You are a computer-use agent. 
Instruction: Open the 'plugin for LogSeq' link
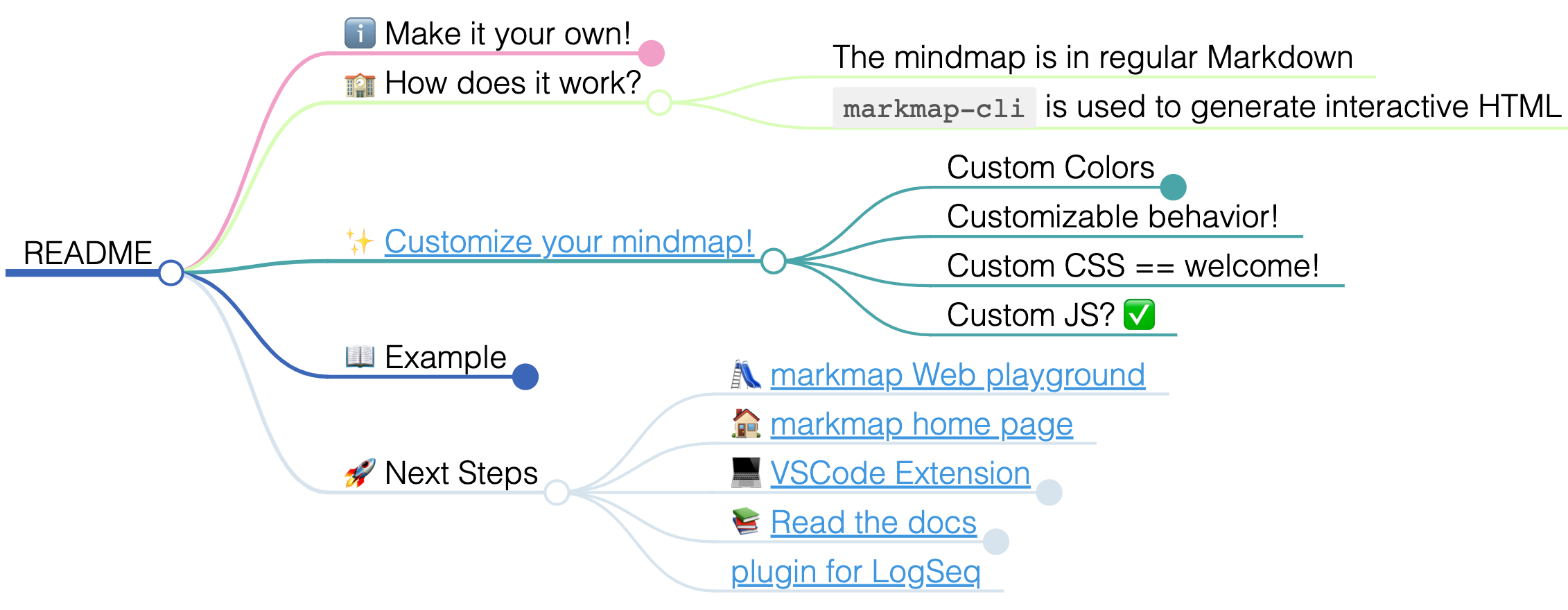(855, 572)
